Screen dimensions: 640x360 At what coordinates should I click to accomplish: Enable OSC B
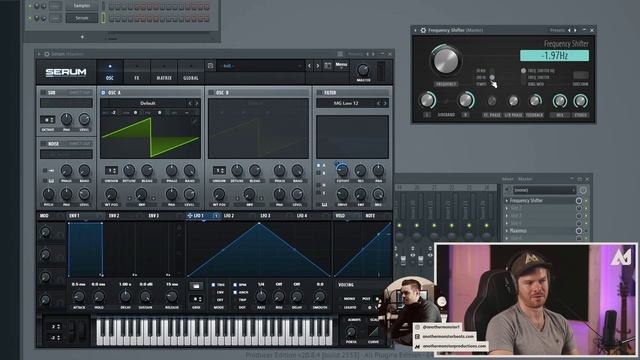pyautogui.click(x=211, y=93)
